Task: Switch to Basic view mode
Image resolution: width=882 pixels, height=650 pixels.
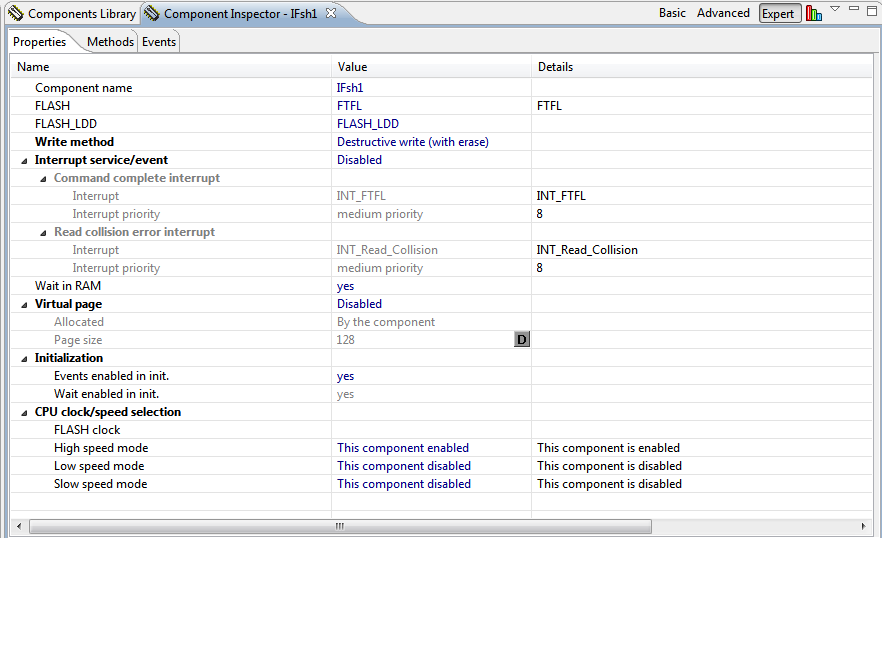Action: [671, 13]
